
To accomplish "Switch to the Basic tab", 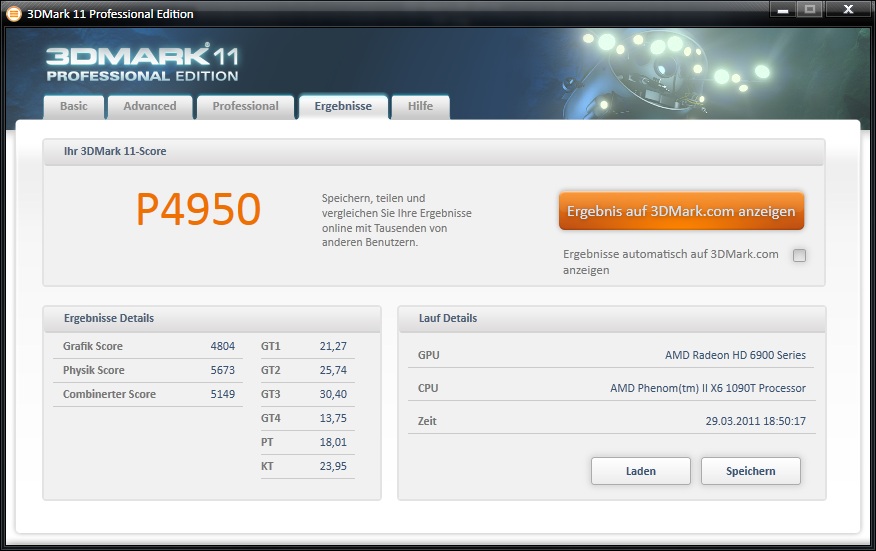I will pos(74,106).
